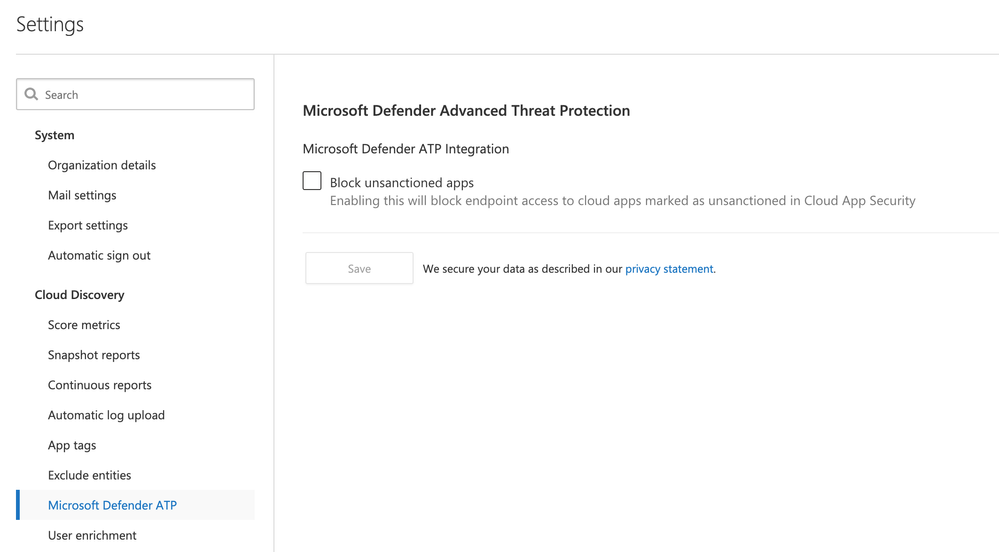The image size is (999, 552).
Task: Open Score metrics under Cloud Discovery
Action: tap(84, 324)
